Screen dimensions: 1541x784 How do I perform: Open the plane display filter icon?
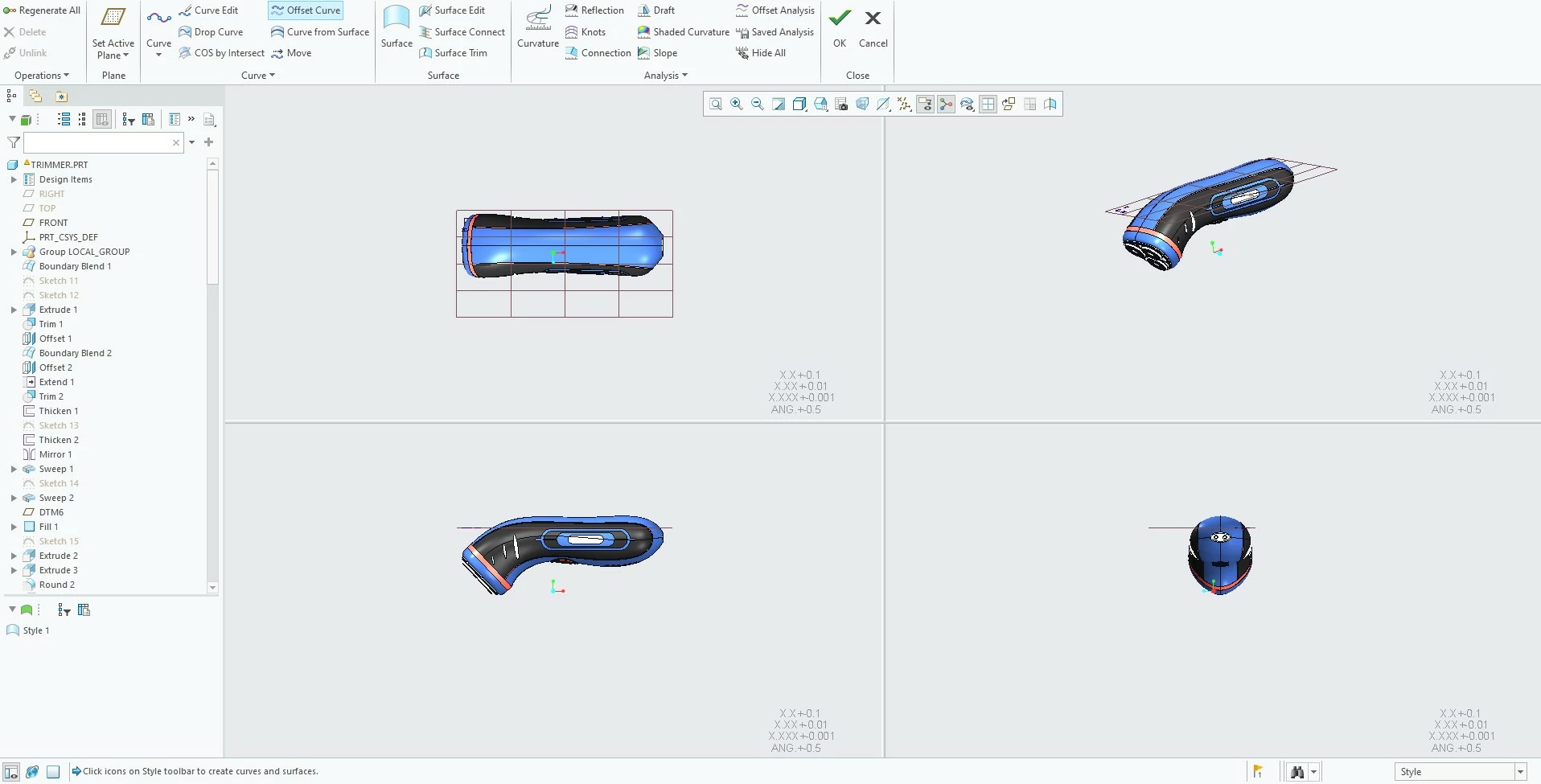pos(883,105)
